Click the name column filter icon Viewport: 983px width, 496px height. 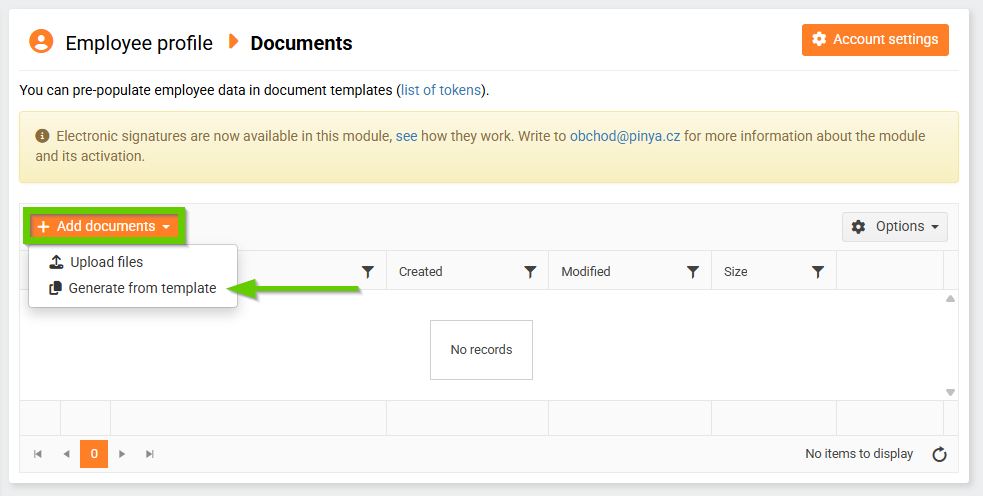pos(368,272)
